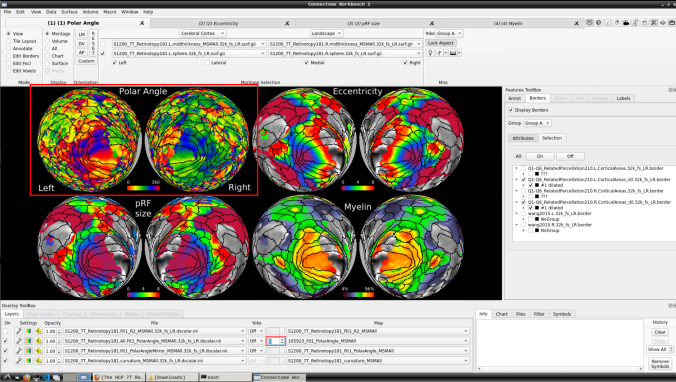Expand the '???' child under L.CorticalAreas border
The width and height of the screenshot is (676, 382).
(x=524, y=174)
